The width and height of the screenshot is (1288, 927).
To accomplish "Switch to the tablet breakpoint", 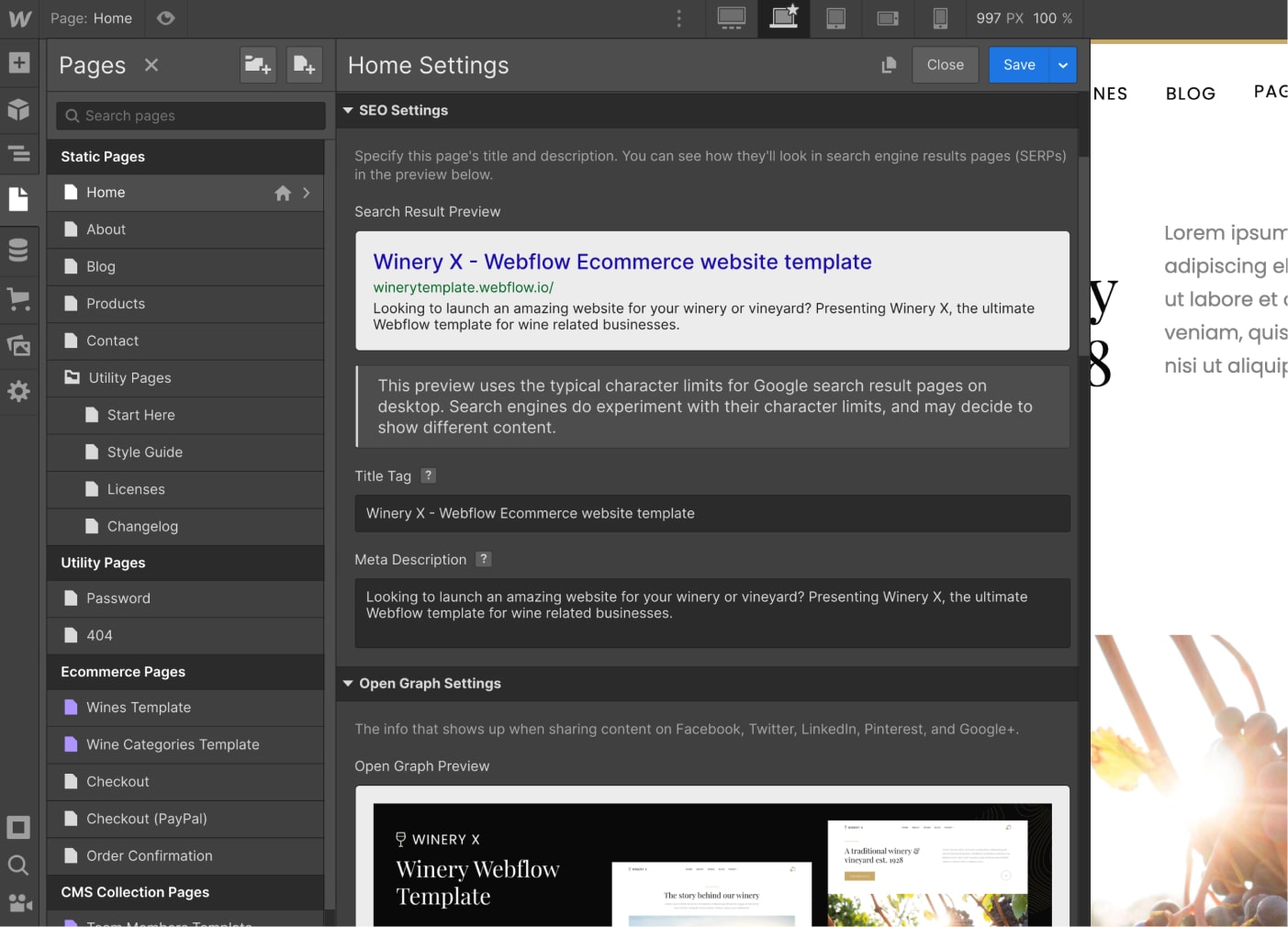I will [x=835, y=18].
